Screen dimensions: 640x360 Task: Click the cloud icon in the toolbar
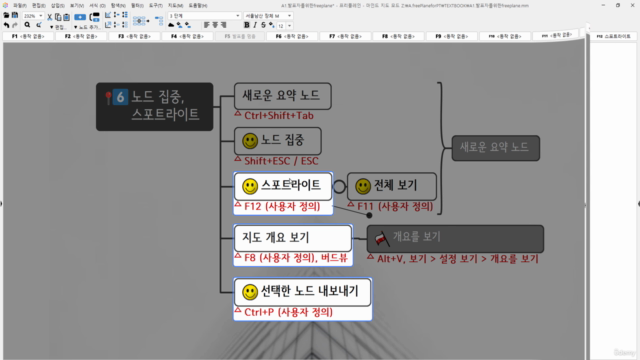tap(171, 25)
